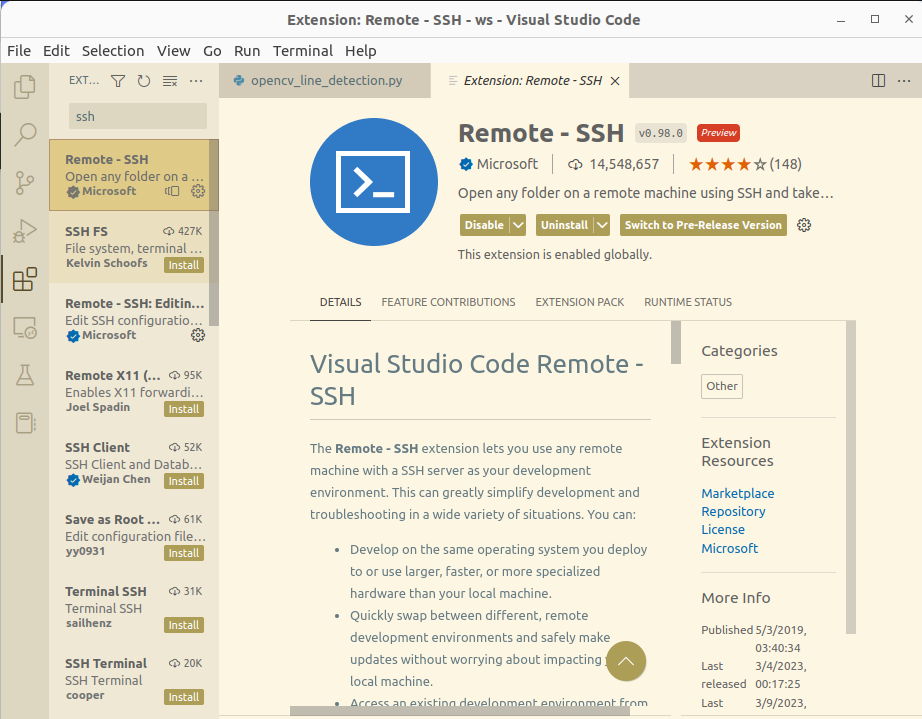Filter extensions with the funnel icon
This screenshot has height=719, width=922.
118,81
